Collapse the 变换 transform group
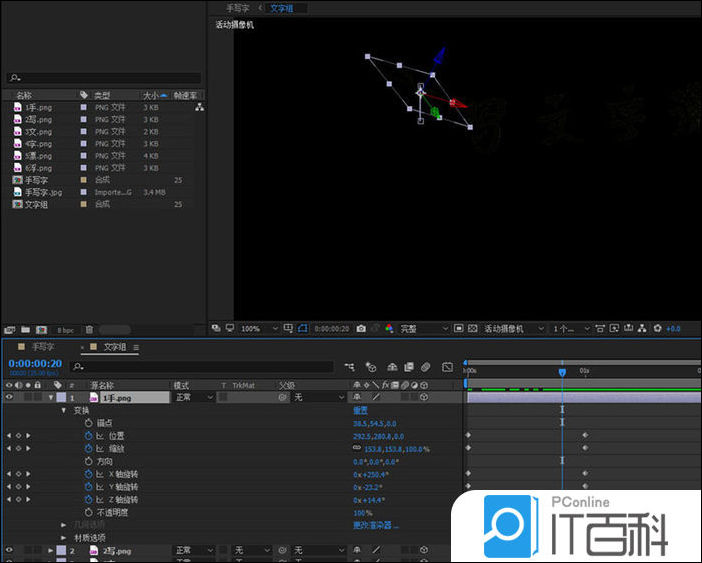Screen dimensions: 702x563 click(64, 410)
